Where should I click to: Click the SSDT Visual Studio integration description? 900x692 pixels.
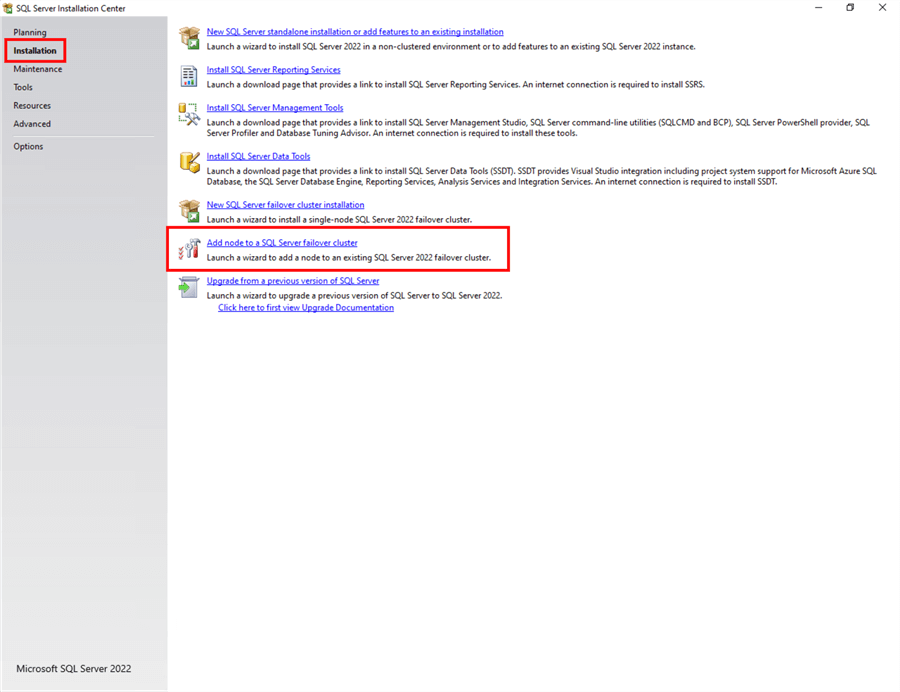coord(541,176)
